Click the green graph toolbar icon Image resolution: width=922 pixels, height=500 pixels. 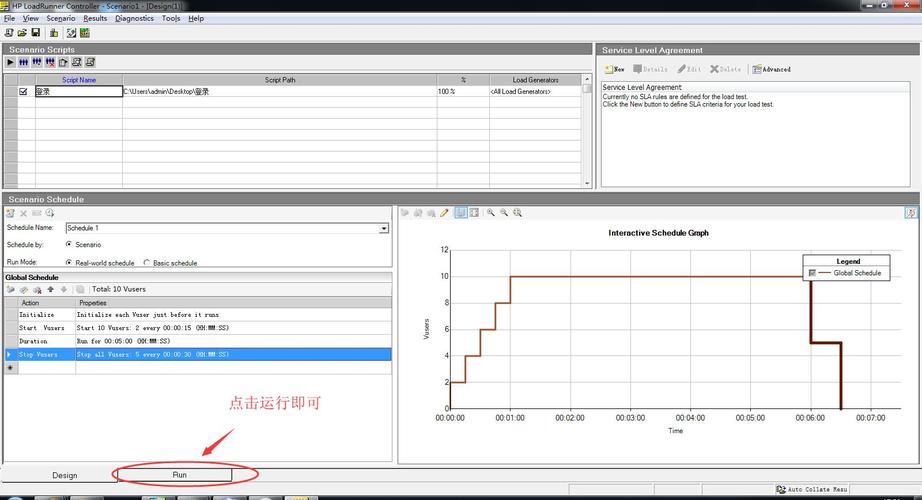(x=85, y=33)
